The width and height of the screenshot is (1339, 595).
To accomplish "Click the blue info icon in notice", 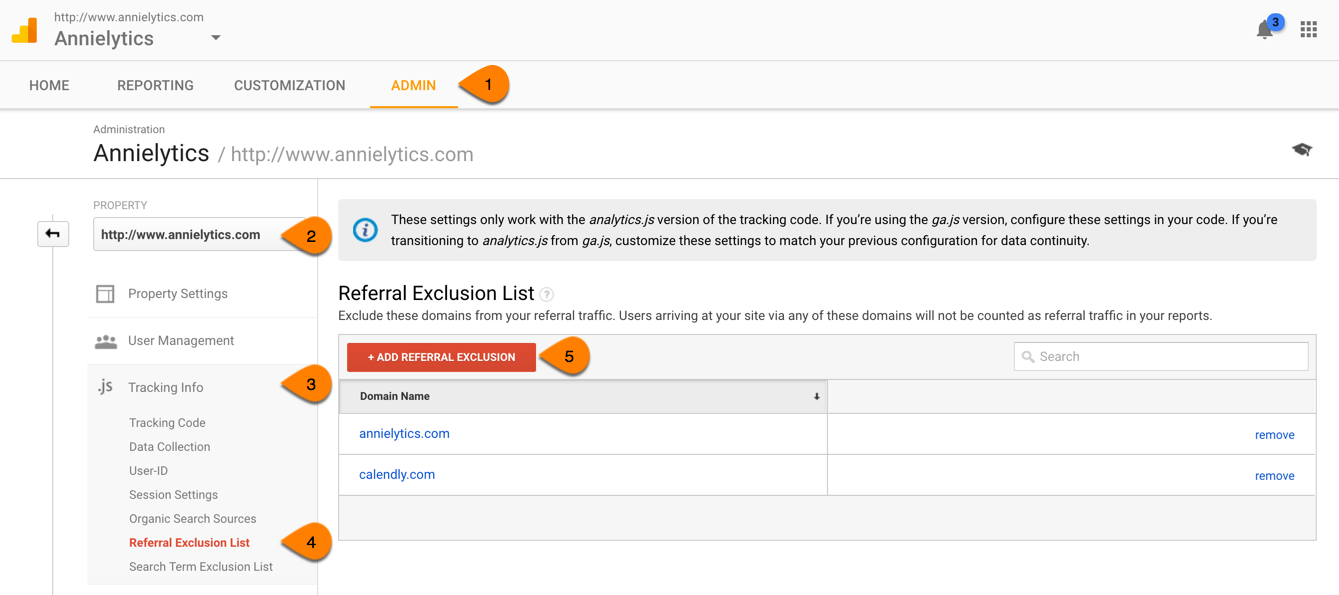I will [x=365, y=230].
